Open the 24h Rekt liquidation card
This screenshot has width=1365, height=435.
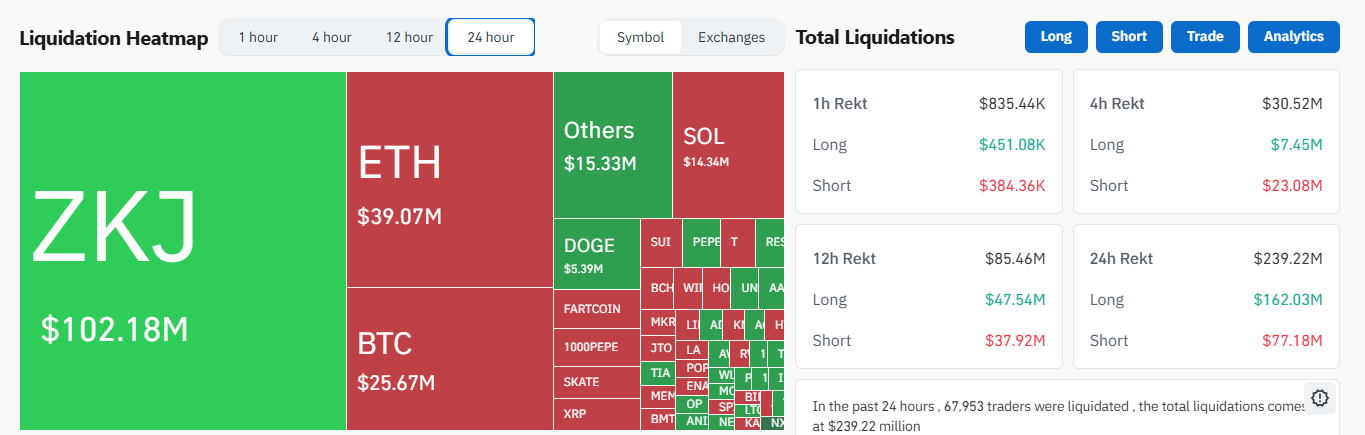[1205, 296]
